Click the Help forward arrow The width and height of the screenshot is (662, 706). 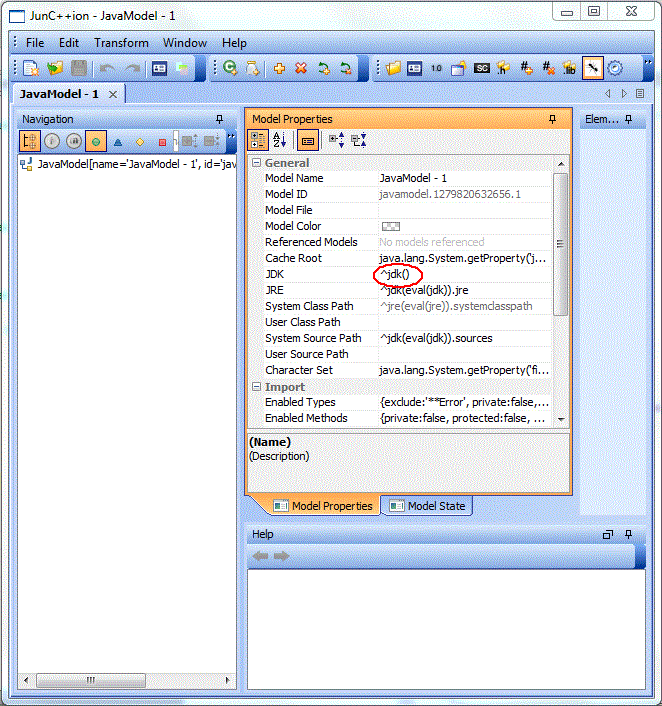click(x=281, y=556)
